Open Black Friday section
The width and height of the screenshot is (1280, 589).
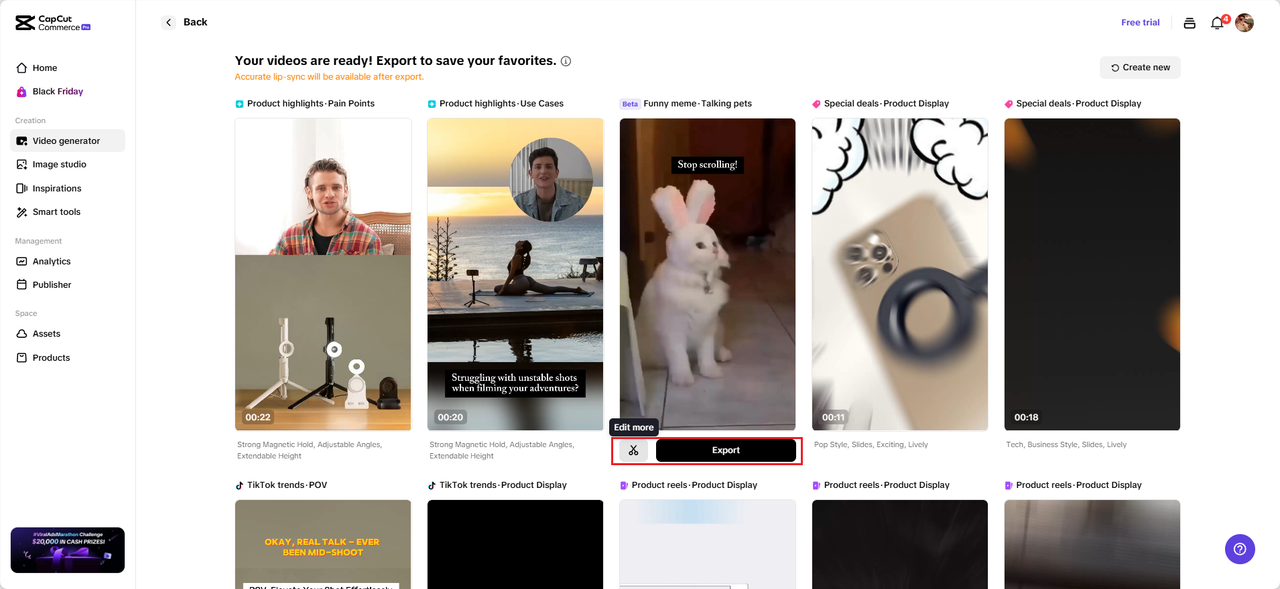(x=68, y=92)
